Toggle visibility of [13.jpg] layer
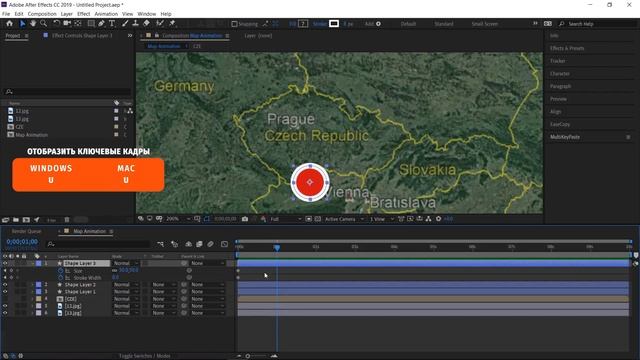Screen dimensions: 640x360 coord(5,313)
